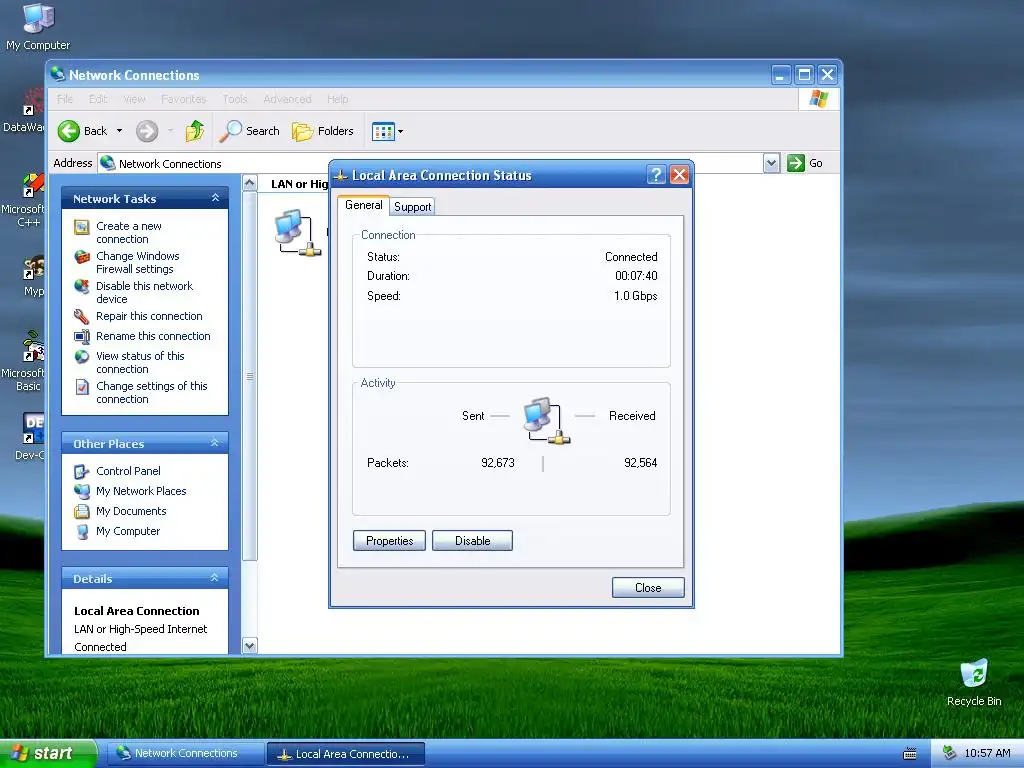Click Disable this network device link

pyautogui.click(x=144, y=293)
